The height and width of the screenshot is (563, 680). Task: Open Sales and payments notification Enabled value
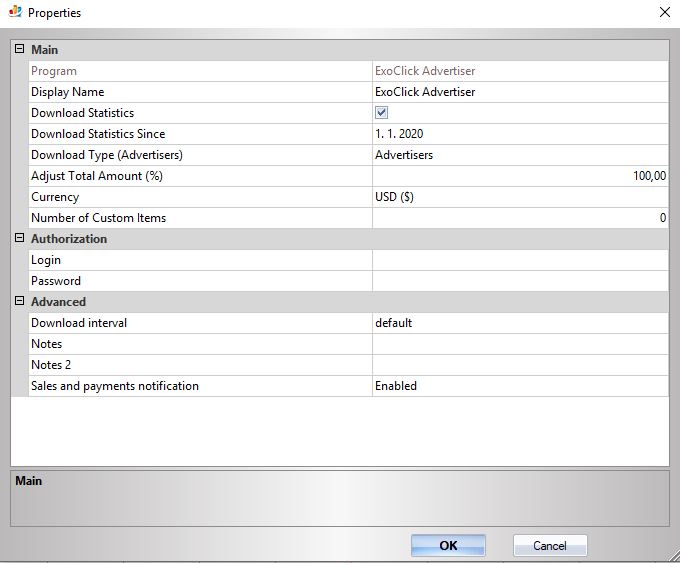tap(520, 386)
